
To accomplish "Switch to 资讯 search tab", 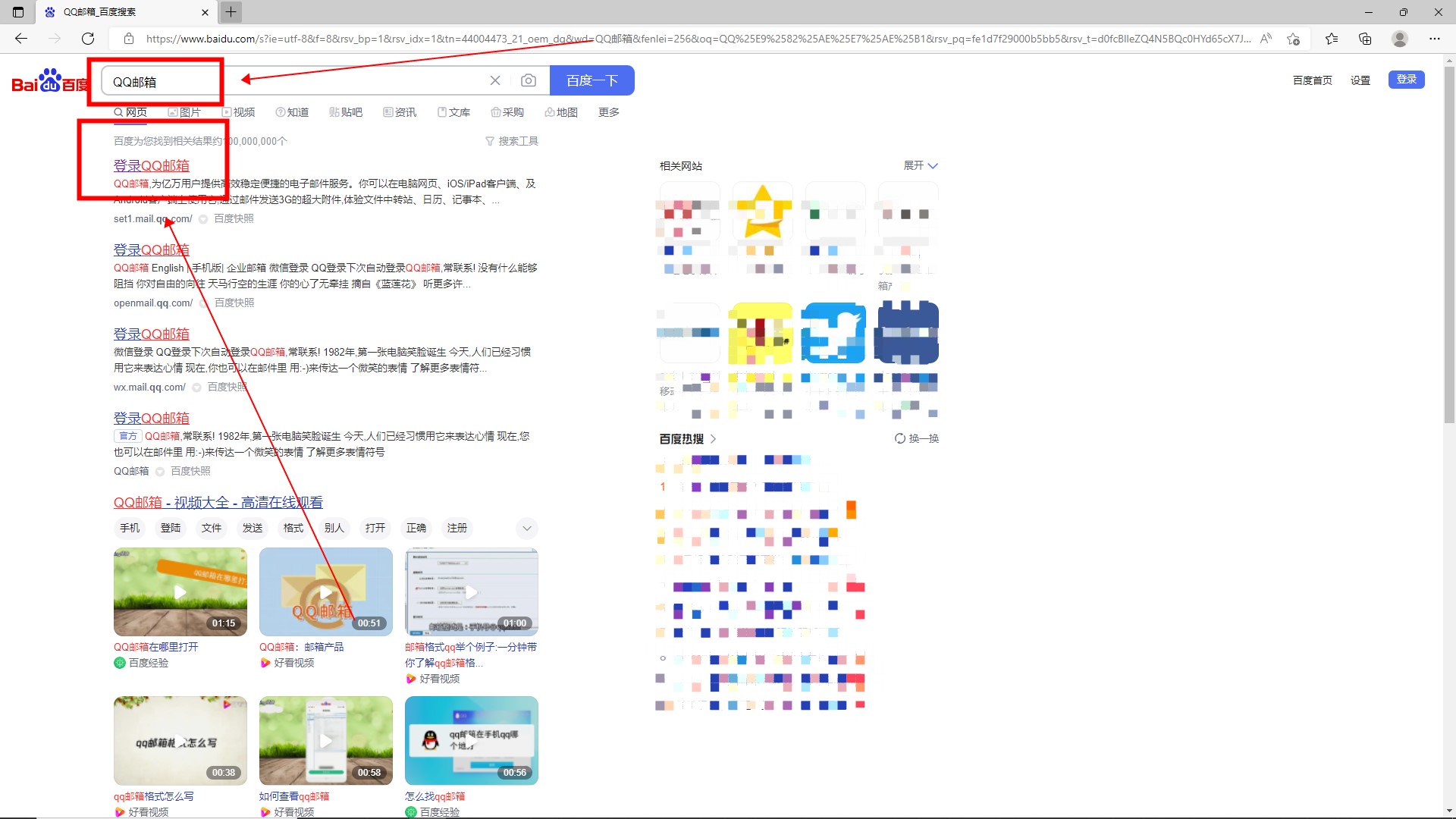I will coord(400,112).
